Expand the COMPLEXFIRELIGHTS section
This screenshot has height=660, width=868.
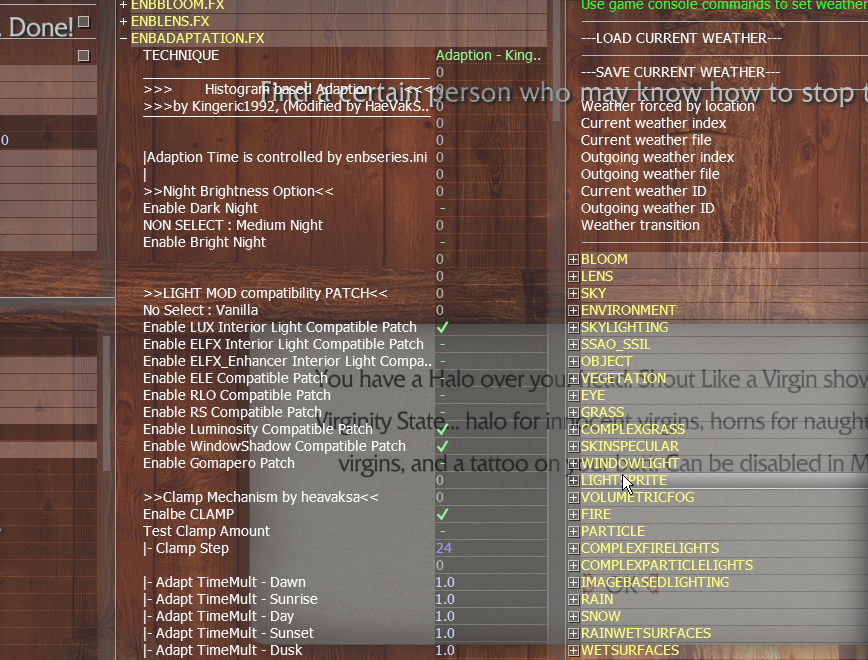point(574,549)
